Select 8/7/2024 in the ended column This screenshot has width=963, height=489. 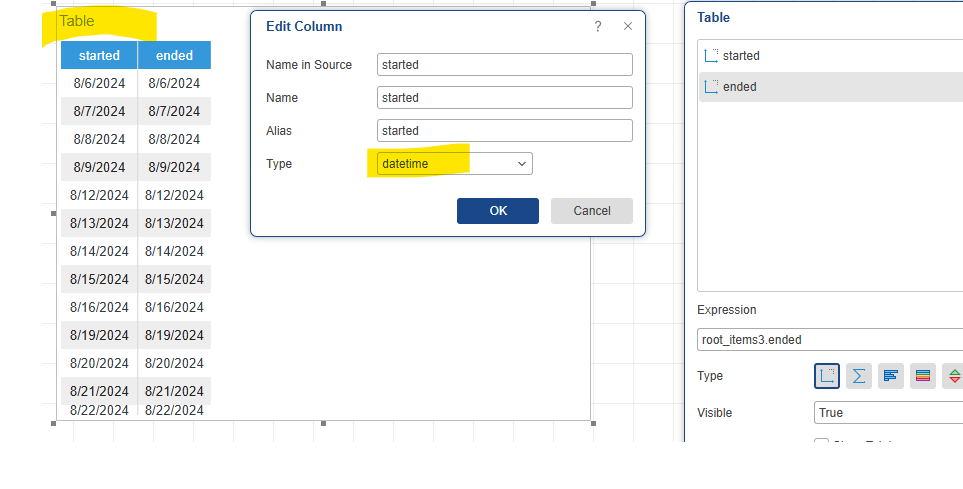174,111
